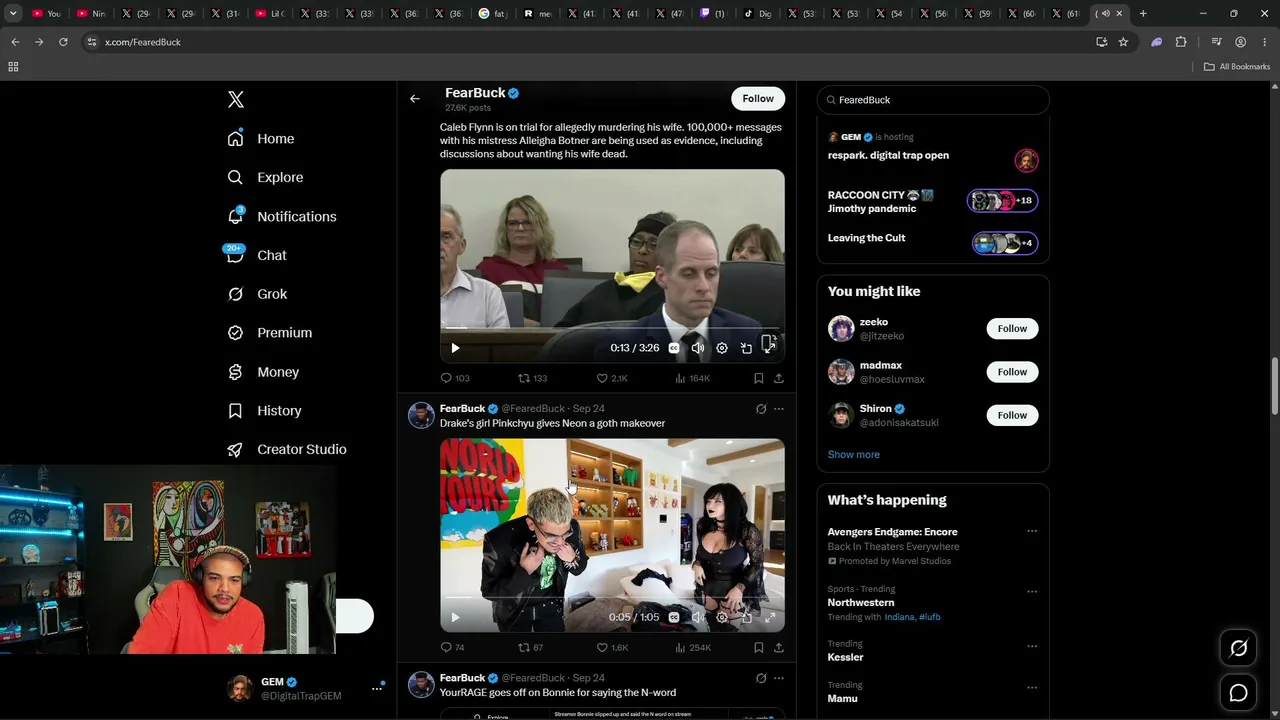Click Show more under You might like
This screenshot has height=720, width=1280.
coord(854,454)
